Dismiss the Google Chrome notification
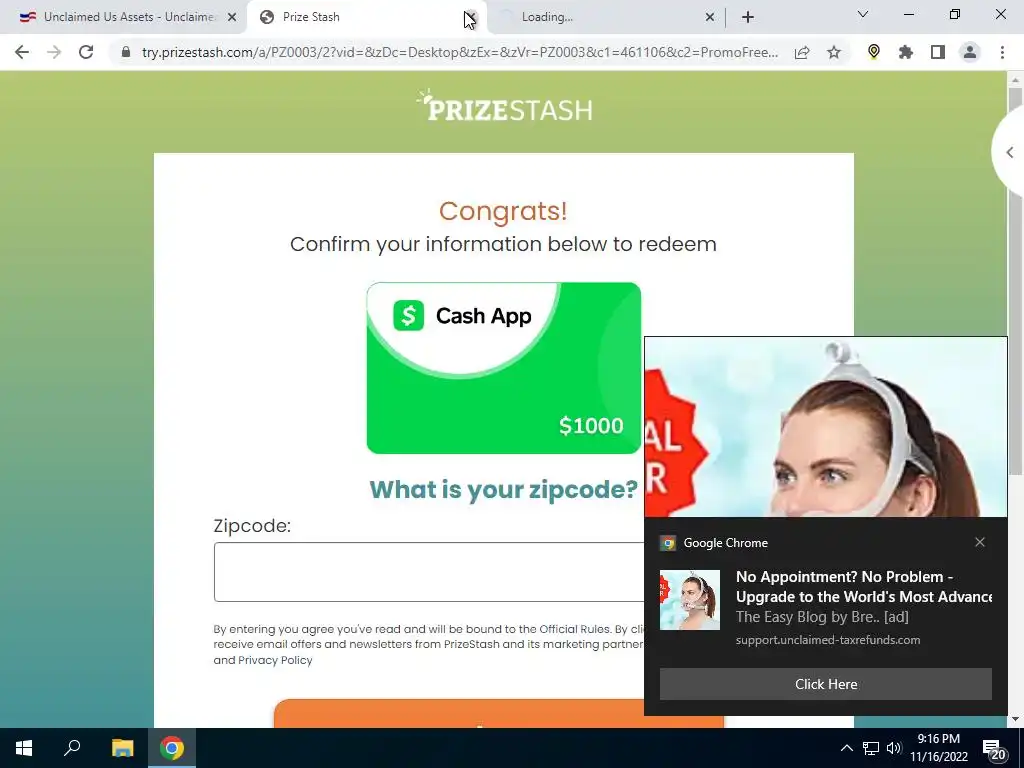Image resolution: width=1024 pixels, height=768 pixels. coord(980,542)
